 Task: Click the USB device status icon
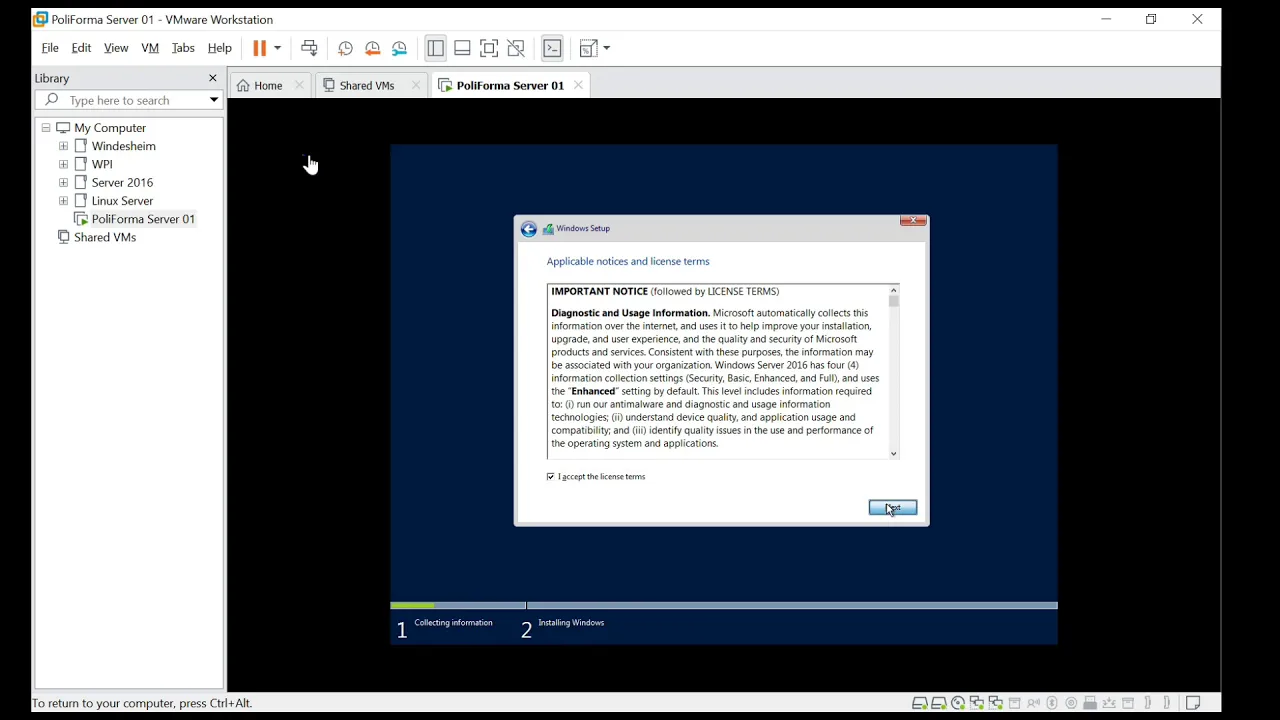pyautogui.click(x=1090, y=703)
